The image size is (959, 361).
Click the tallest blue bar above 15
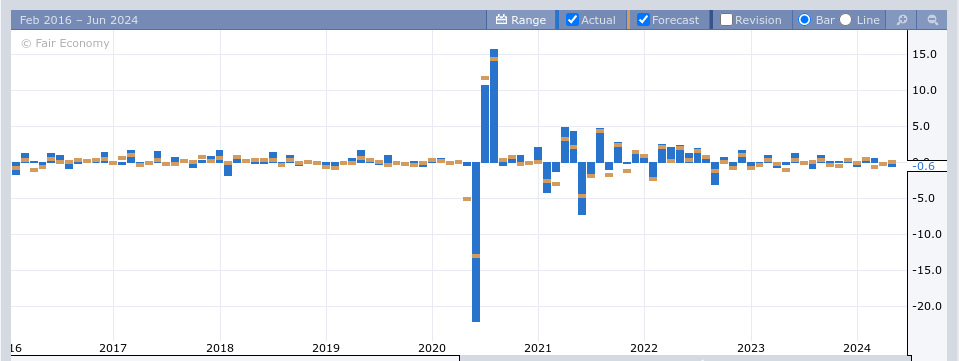494,106
